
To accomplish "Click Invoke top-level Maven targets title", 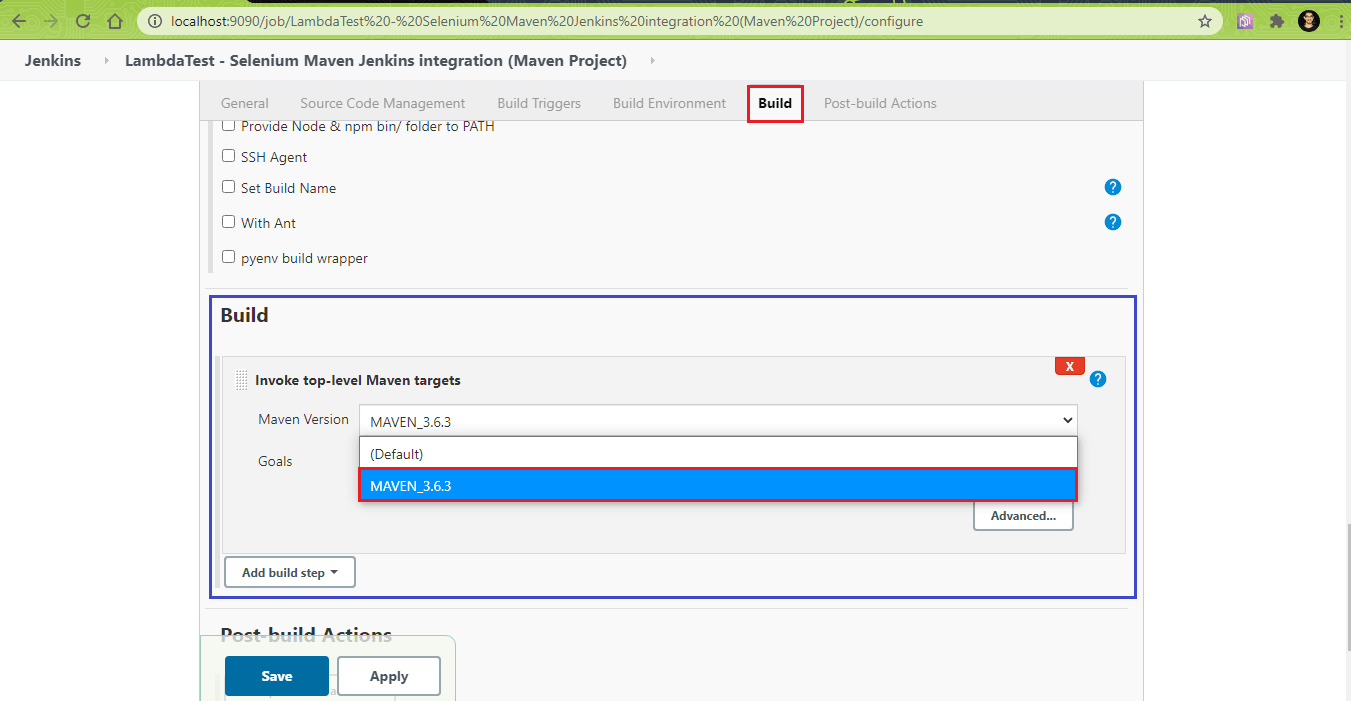I will pyautogui.click(x=358, y=380).
